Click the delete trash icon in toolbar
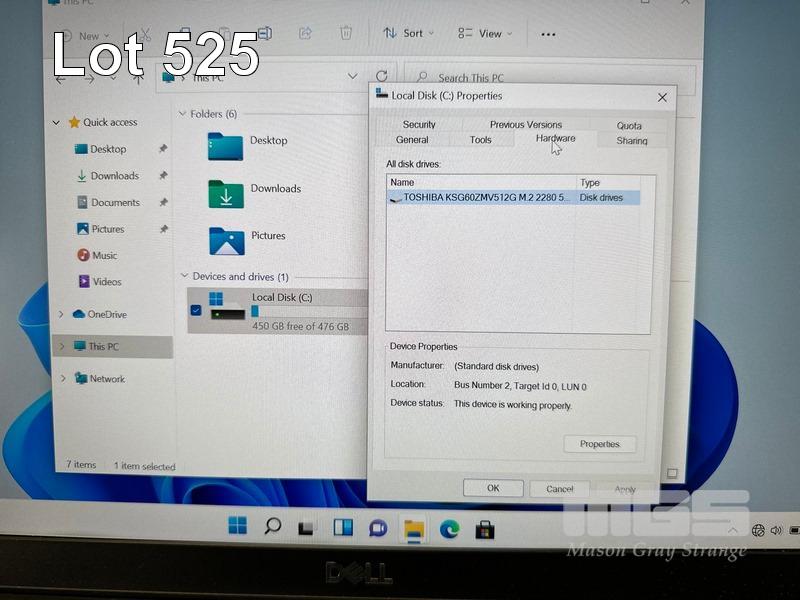Screen dimensions: 800x600 345,33
